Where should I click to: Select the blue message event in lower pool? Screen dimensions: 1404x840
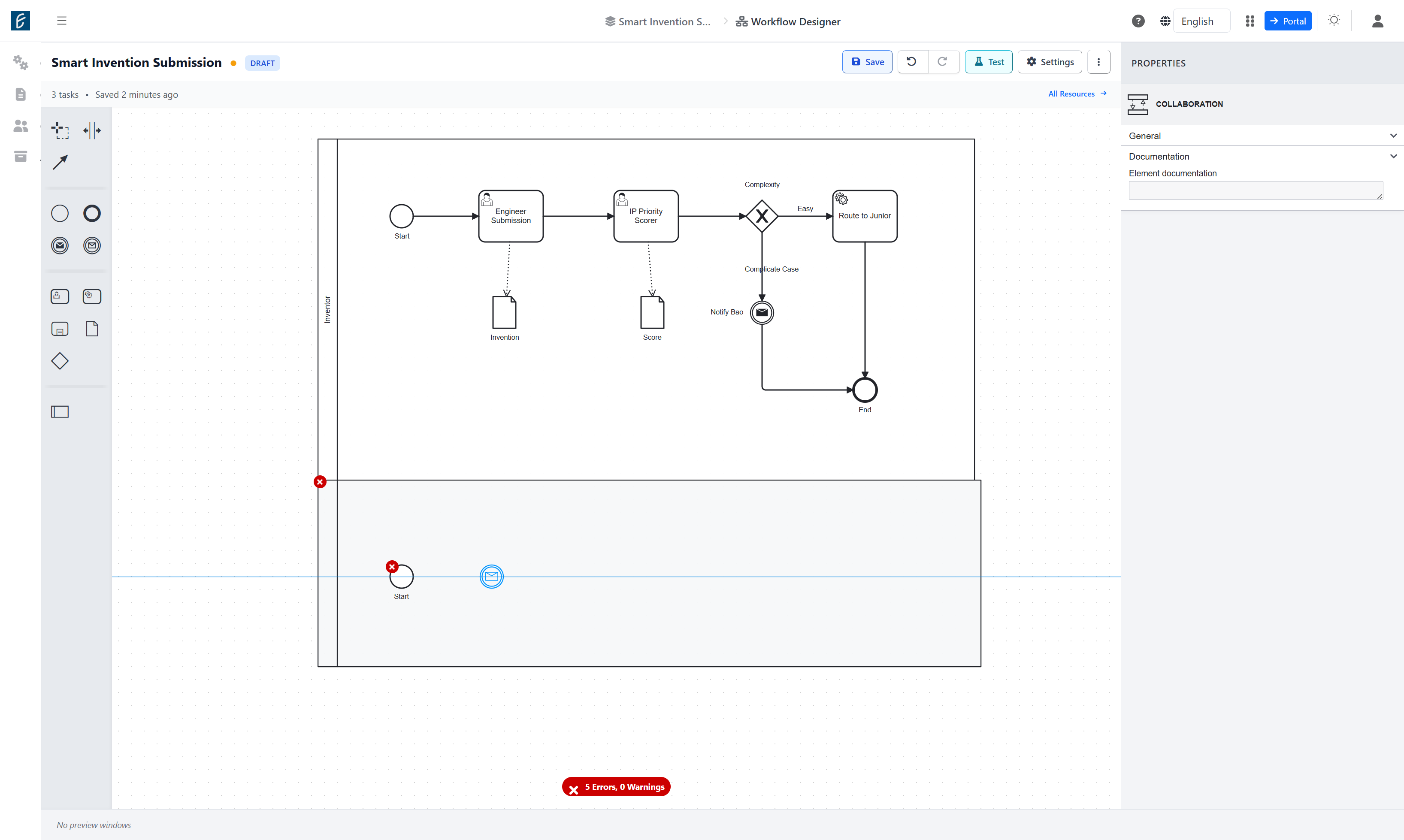[x=491, y=577]
